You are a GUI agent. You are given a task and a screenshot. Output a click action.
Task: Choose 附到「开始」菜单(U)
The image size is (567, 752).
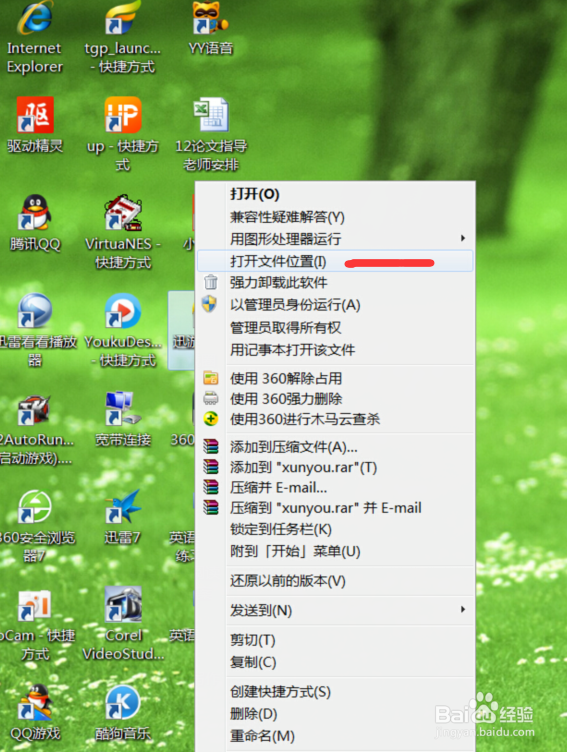tap(335, 551)
